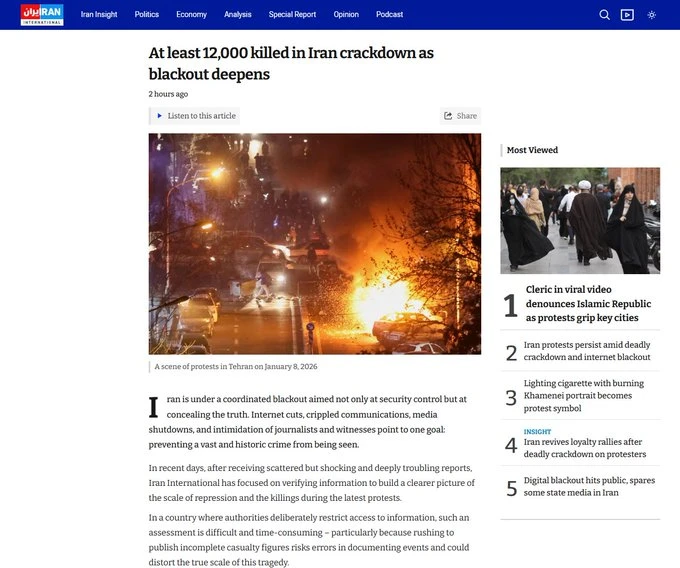Open the Economy section
The height and width of the screenshot is (568, 680).
[x=192, y=15]
